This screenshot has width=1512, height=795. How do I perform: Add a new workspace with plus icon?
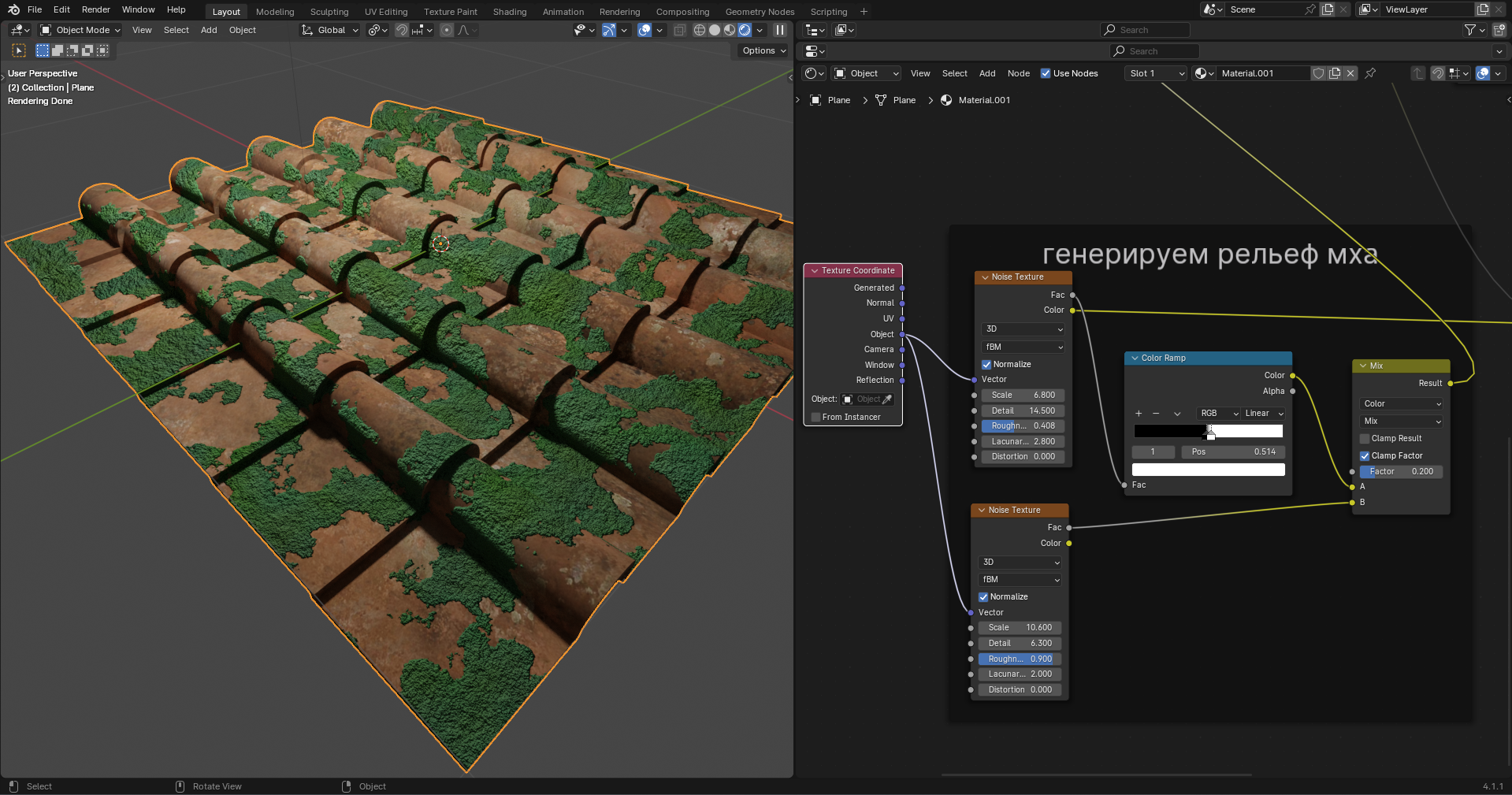864,12
